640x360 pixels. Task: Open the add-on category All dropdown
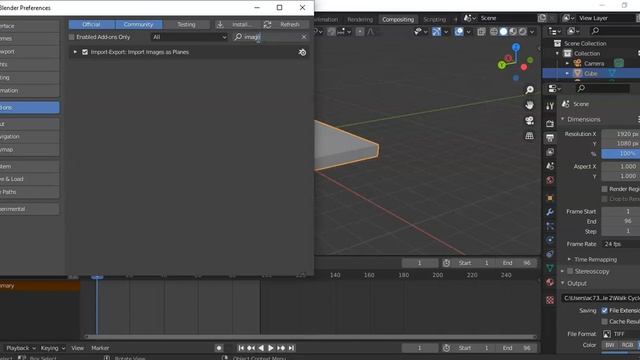pos(189,37)
